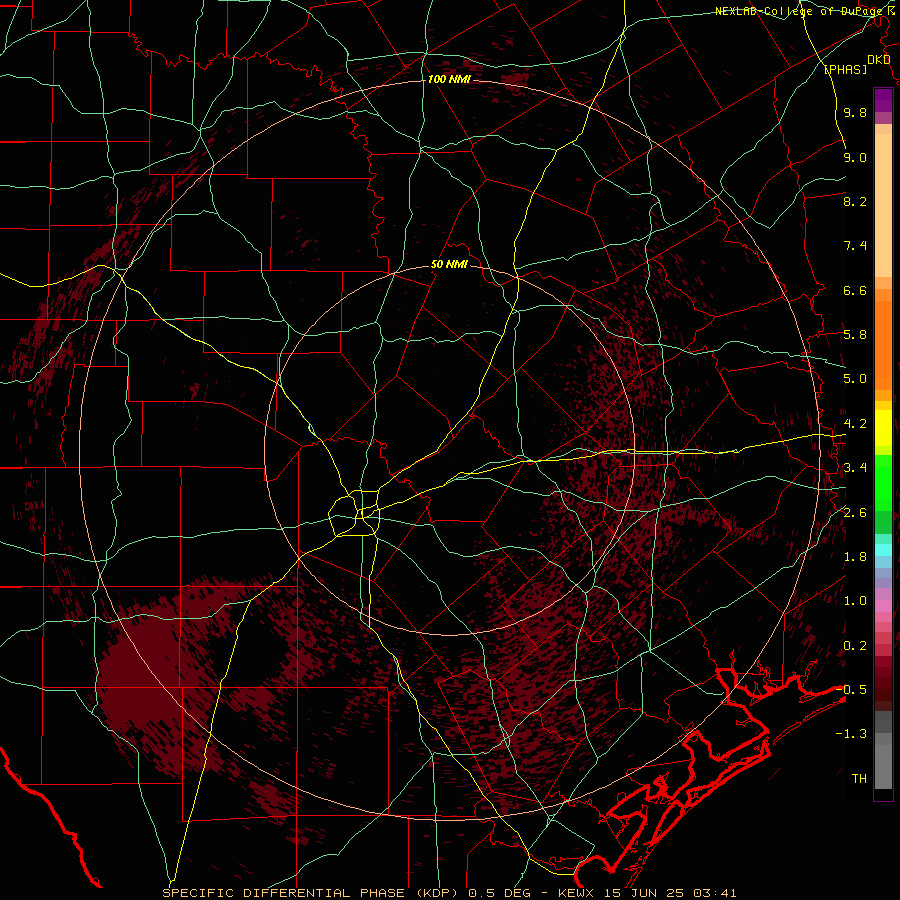Image resolution: width=900 pixels, height=900 pixels.
Task: Pick the bright green color bar segment
Action: [x=883, y=483]
